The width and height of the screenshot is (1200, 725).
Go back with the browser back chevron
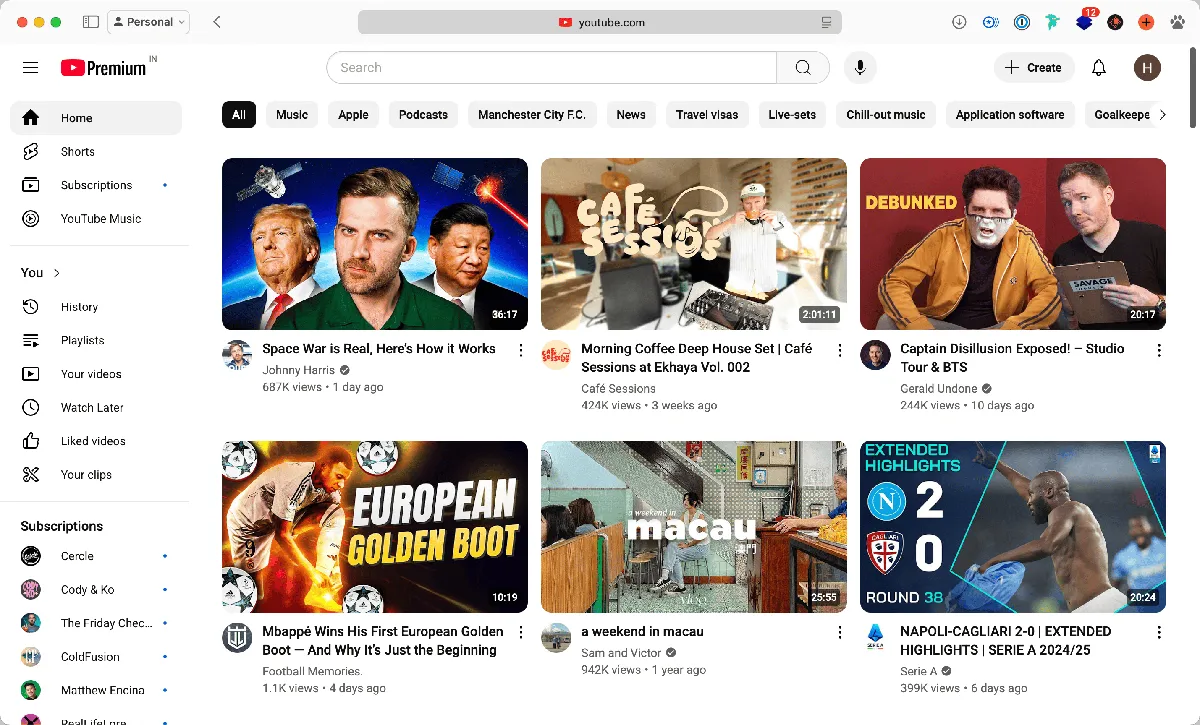[x=217, y=22]
